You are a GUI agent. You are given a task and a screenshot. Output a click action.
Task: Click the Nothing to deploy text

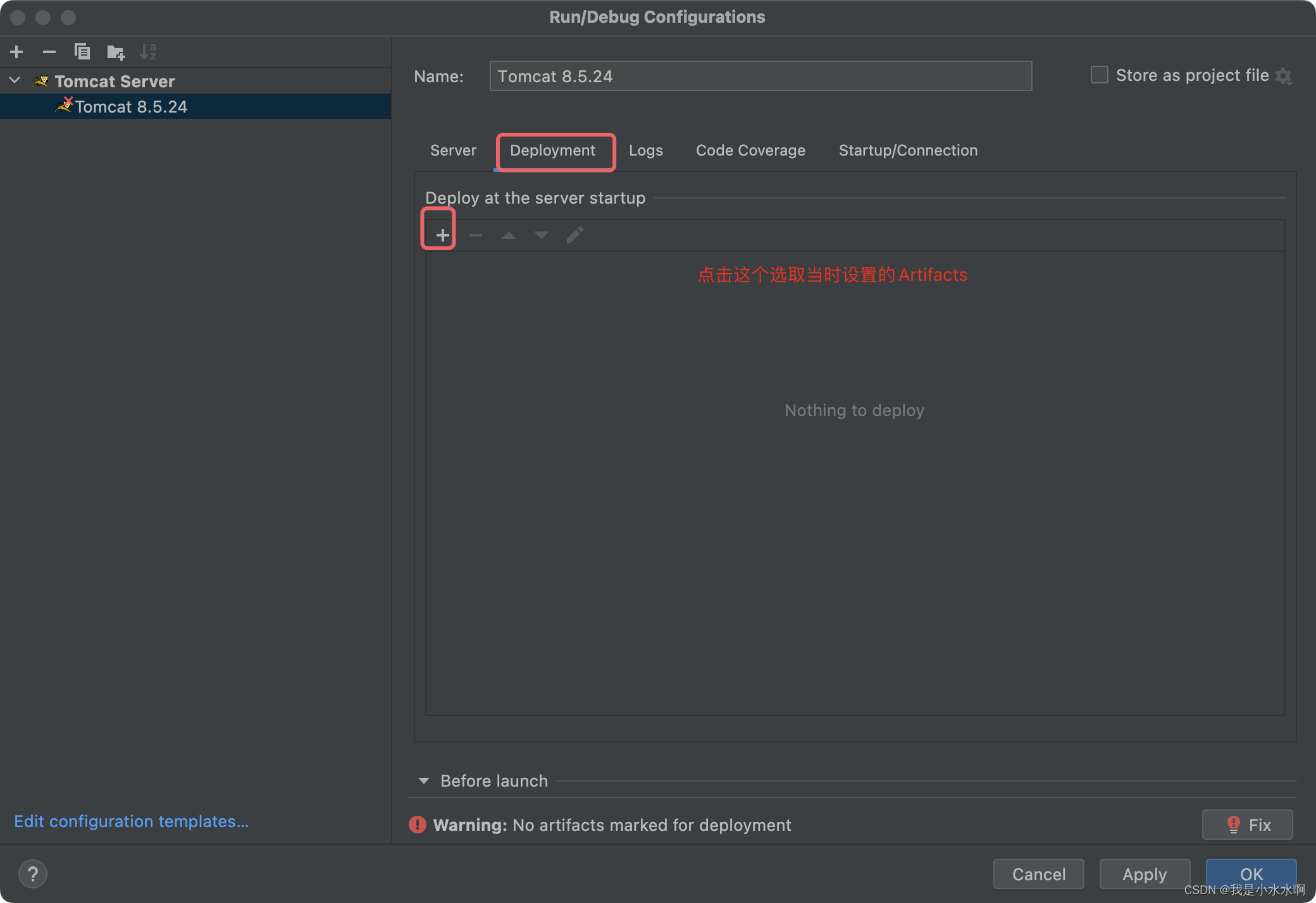pos(854,410)
